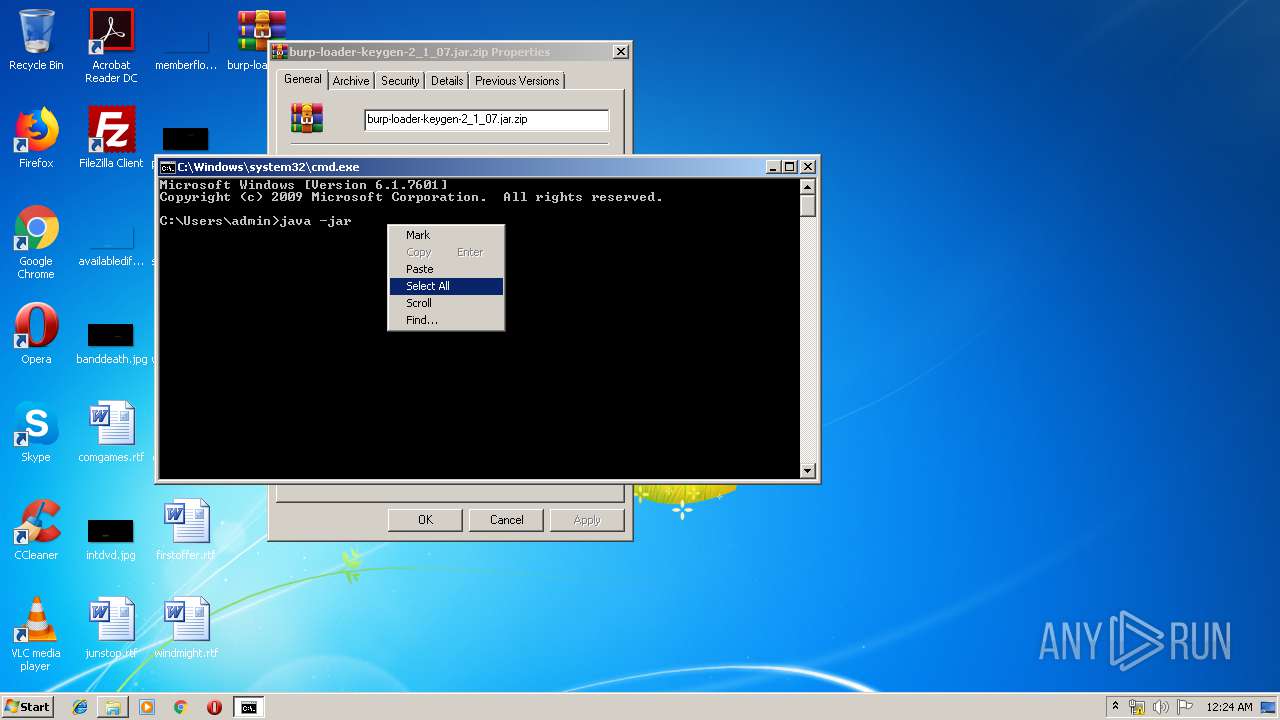Open Windows Explorer from taskbar
The height and width of the screenshot is (720, 1280).
pyautogui.click(x=113, y=707)
